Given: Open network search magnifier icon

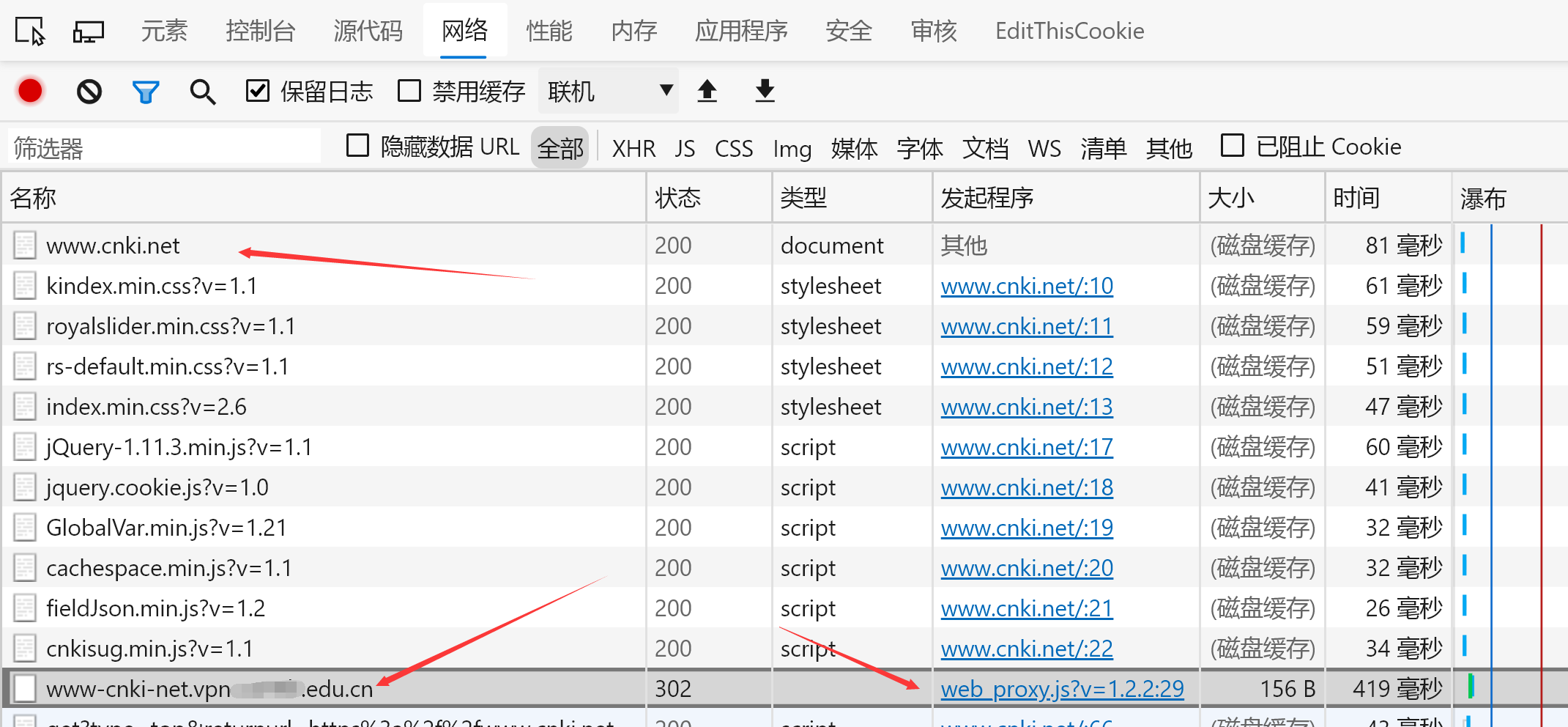Looking at the screenshot, I should pos(202,92).
